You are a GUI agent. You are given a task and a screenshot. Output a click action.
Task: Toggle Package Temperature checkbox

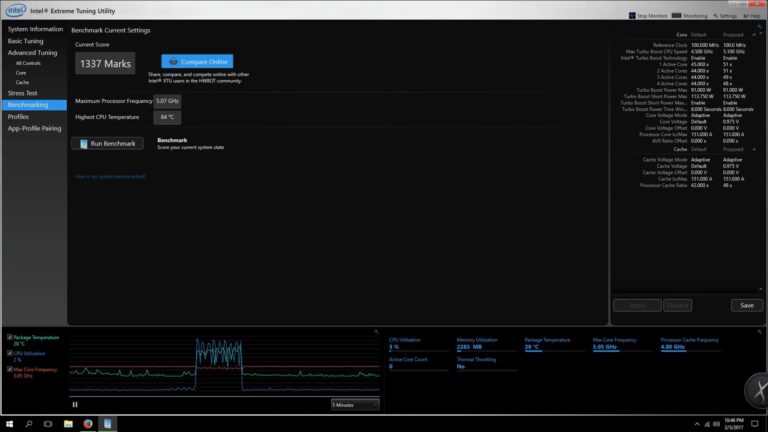coord(10,338)
